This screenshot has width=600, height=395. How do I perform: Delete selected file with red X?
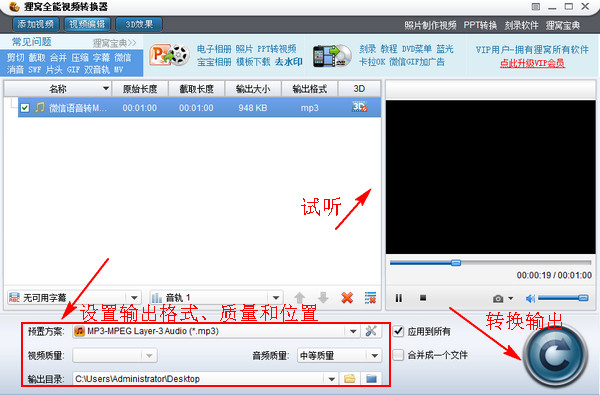(x=347, y=297)
